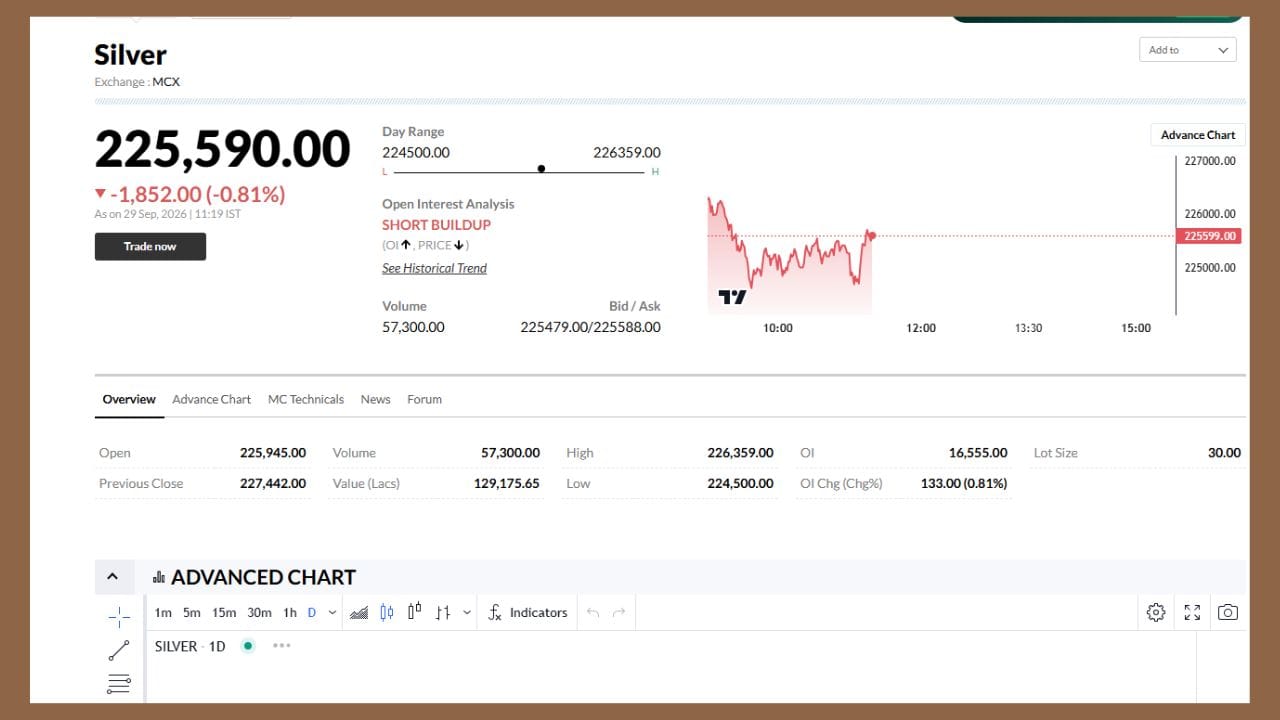Click the Advance Chart button above mini chart
The image size is (1280, 720).
(1198, 135)
